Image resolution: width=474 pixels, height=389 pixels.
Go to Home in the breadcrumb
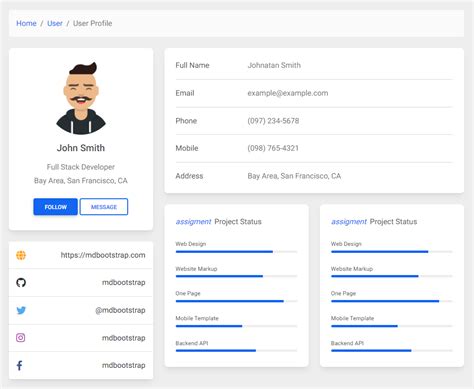tap(26, 23)
